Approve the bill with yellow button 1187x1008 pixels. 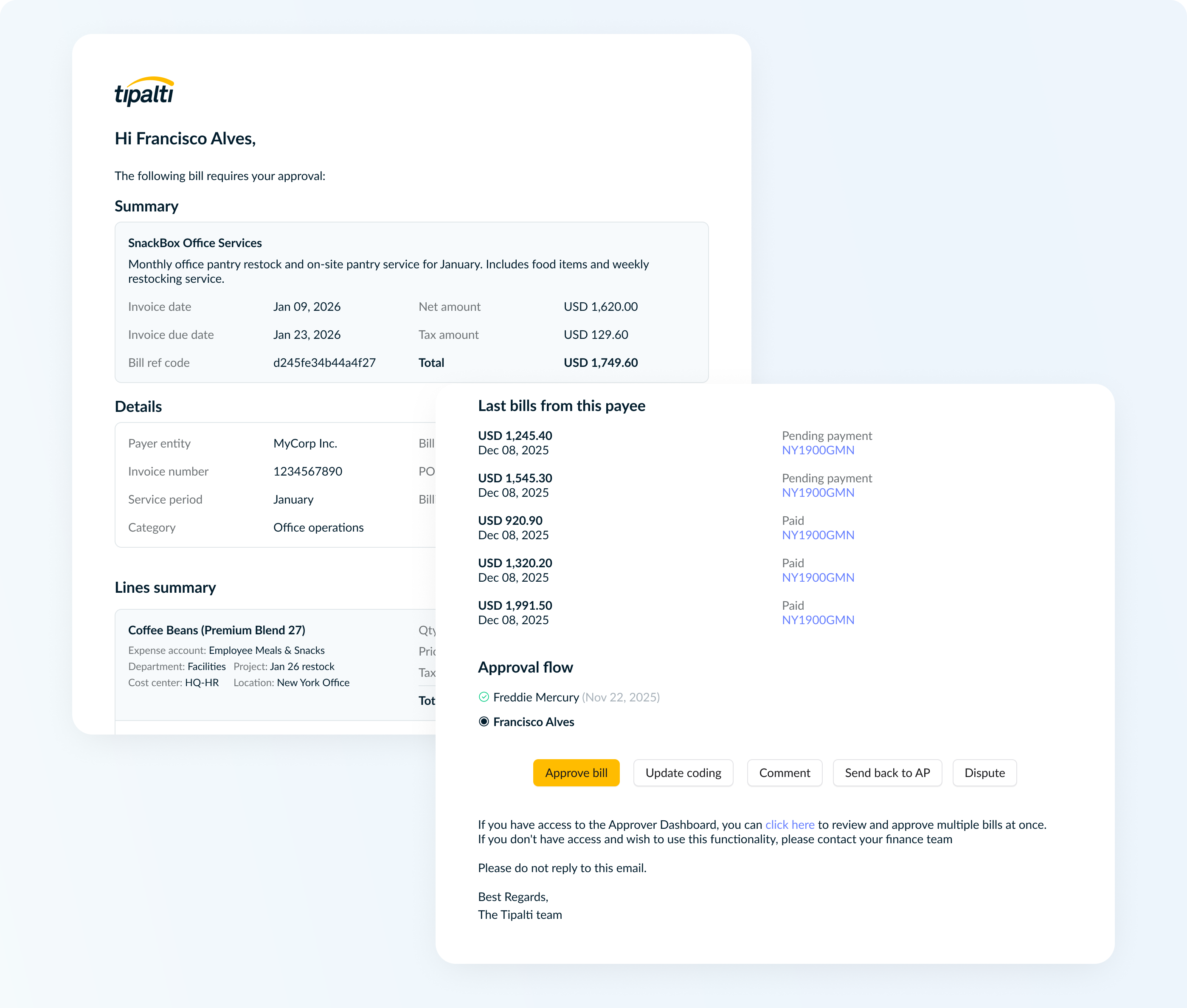click(x=576, y=773)
